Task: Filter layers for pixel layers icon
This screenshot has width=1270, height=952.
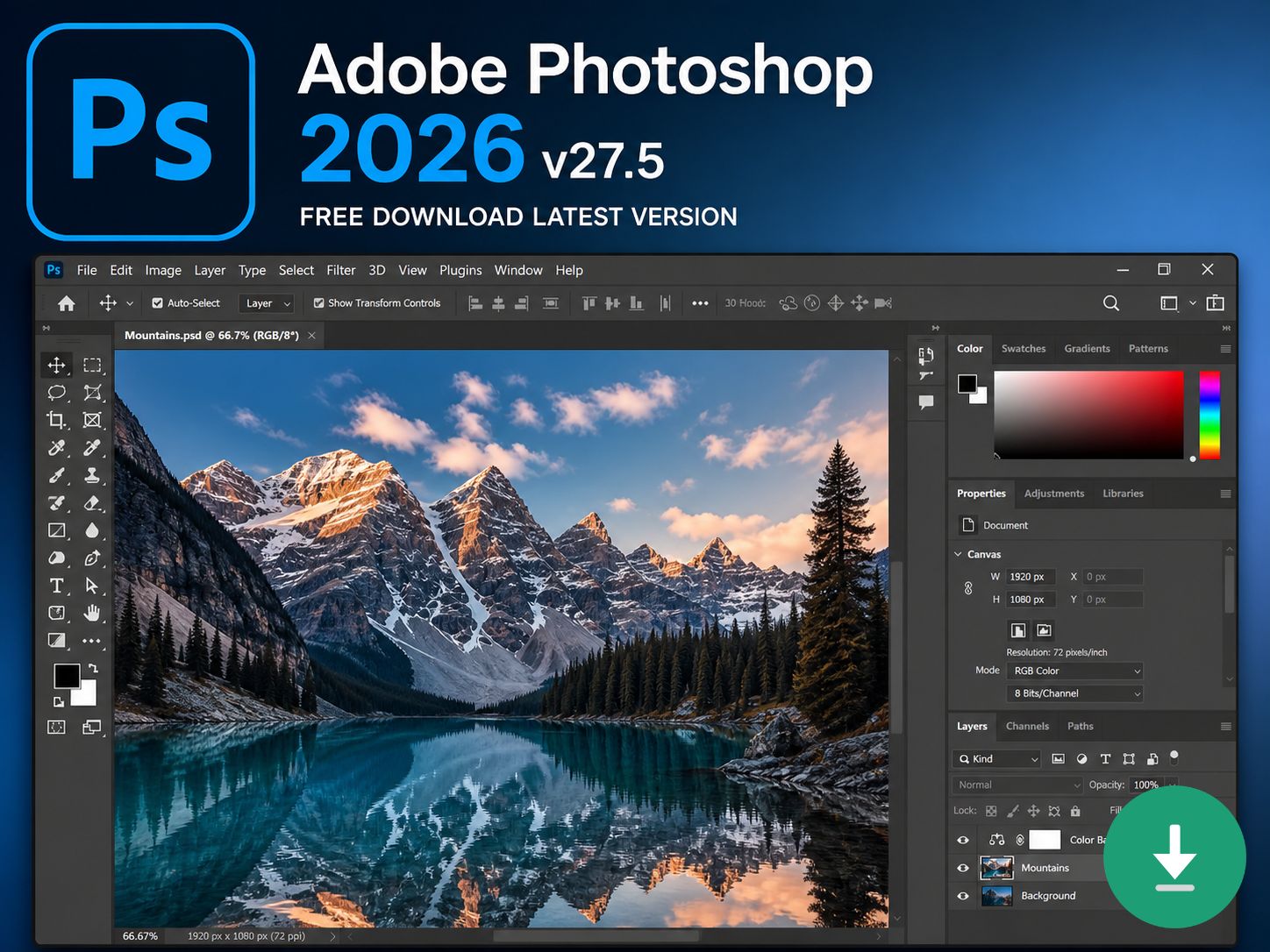Action: pyautogui.click(x=1058, y=759)
